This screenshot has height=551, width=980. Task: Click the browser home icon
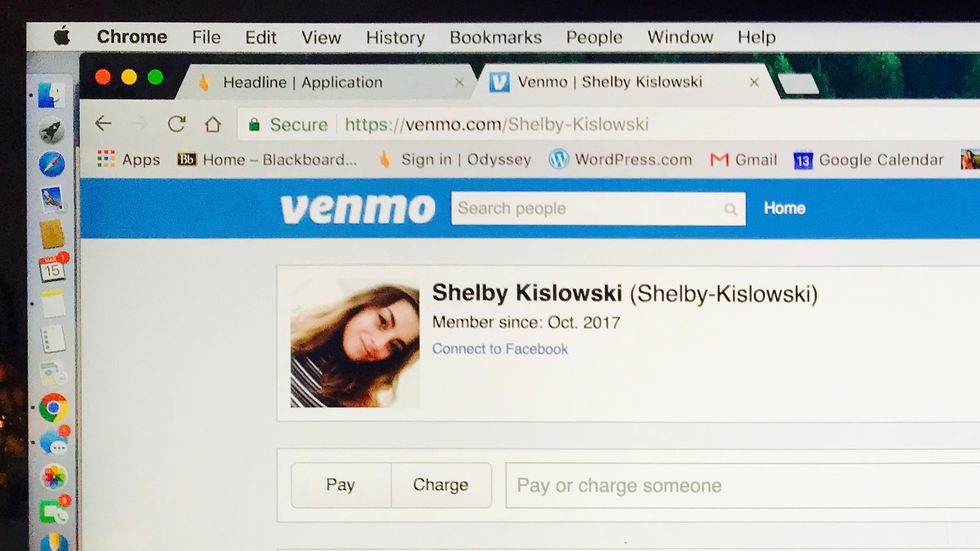click(x=213, y=124)
